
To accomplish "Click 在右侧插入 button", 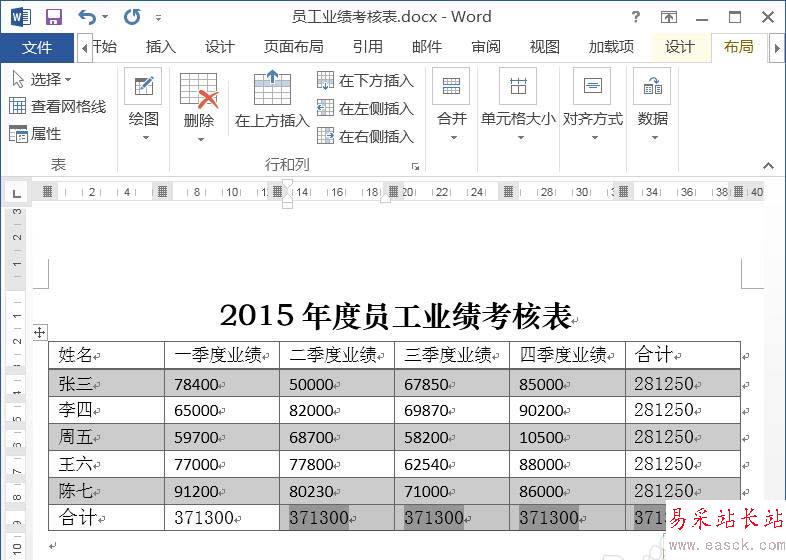I will [365, 136].
